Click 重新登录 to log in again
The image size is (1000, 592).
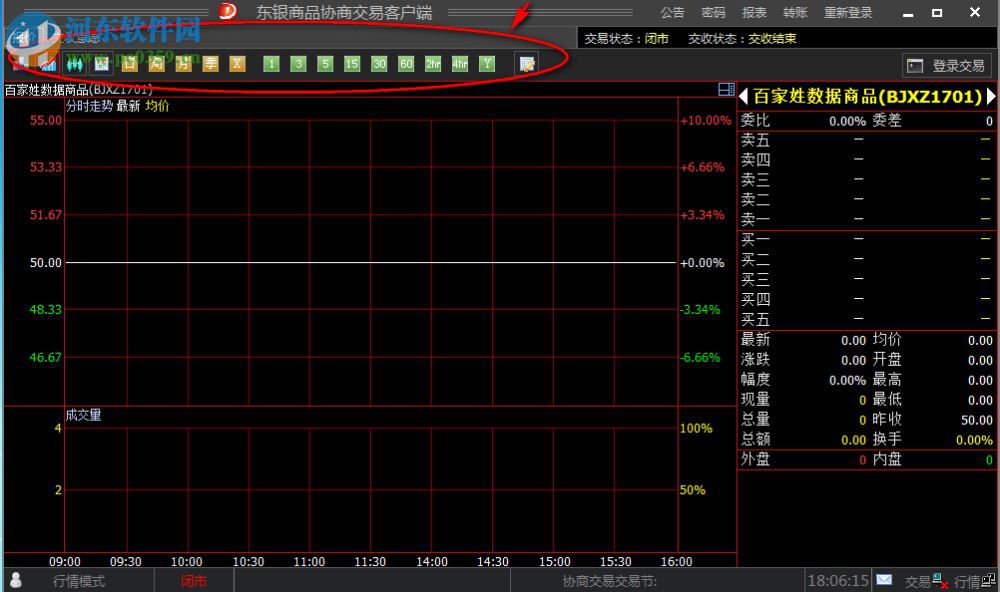click(848, 12)
